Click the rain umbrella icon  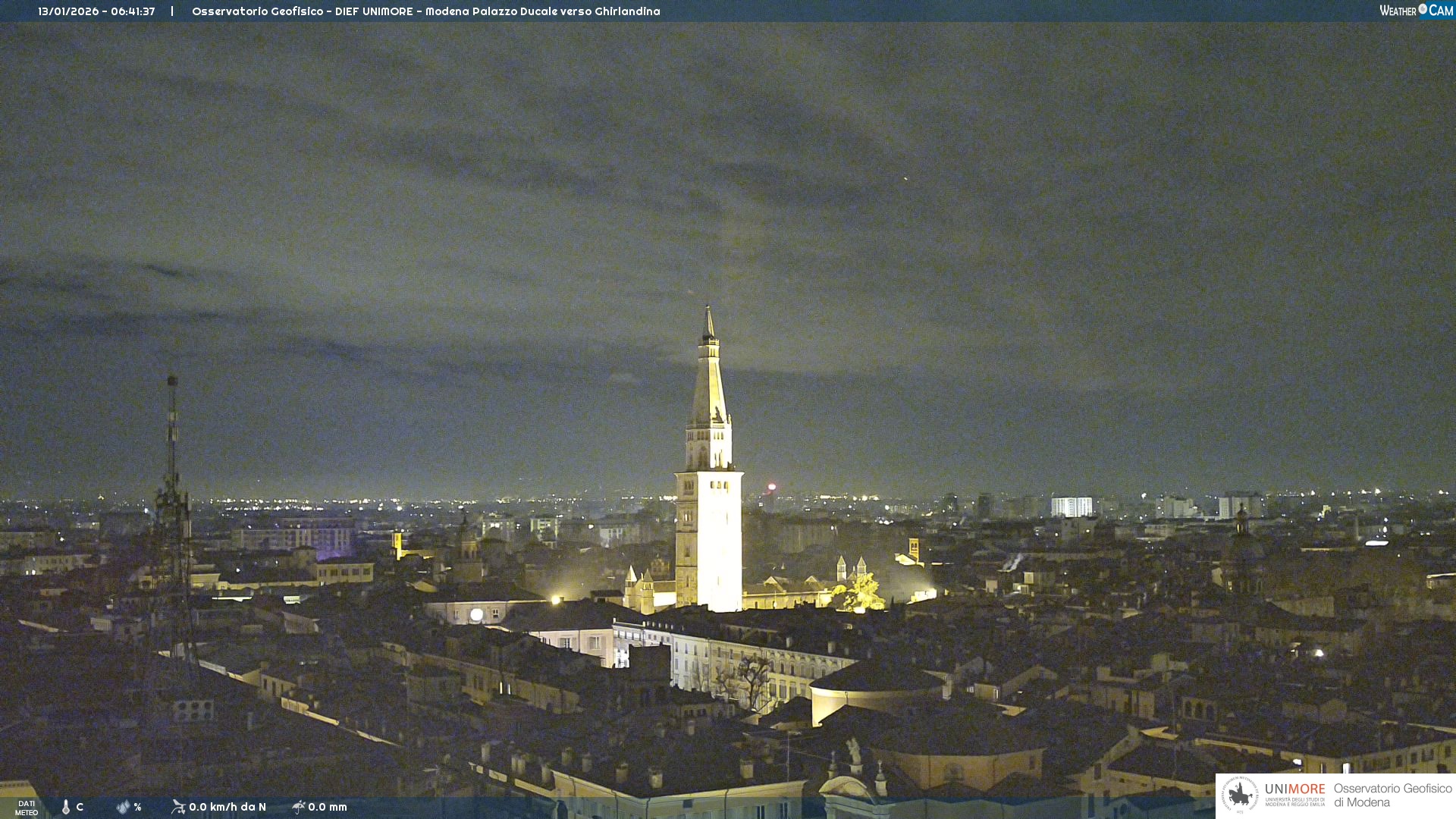(x=298, y=807)
